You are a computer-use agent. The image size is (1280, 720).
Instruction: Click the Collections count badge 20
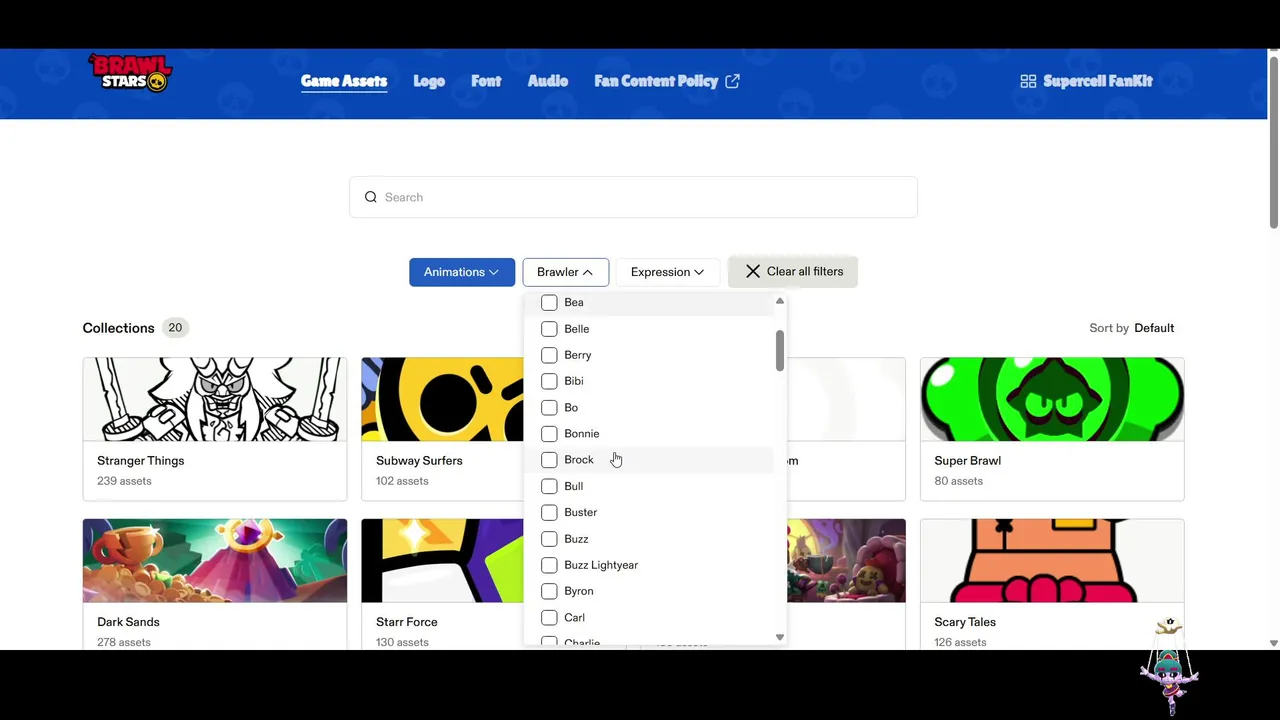coord(175,328)
